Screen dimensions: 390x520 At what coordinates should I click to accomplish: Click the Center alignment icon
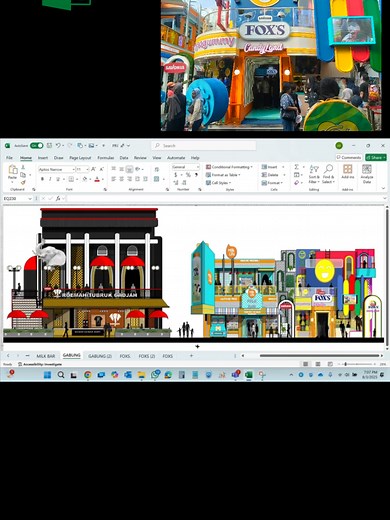click(x=122, y=179)
